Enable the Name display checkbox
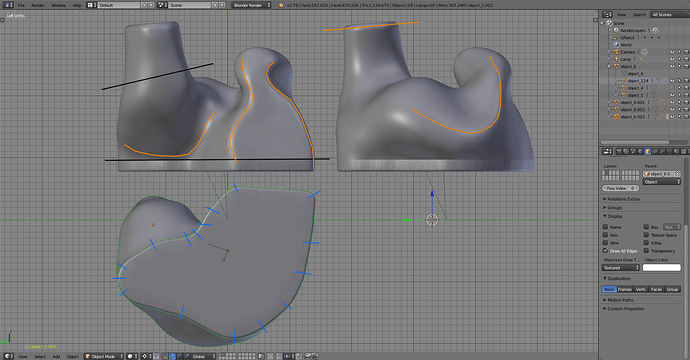 tap(605, 227)
